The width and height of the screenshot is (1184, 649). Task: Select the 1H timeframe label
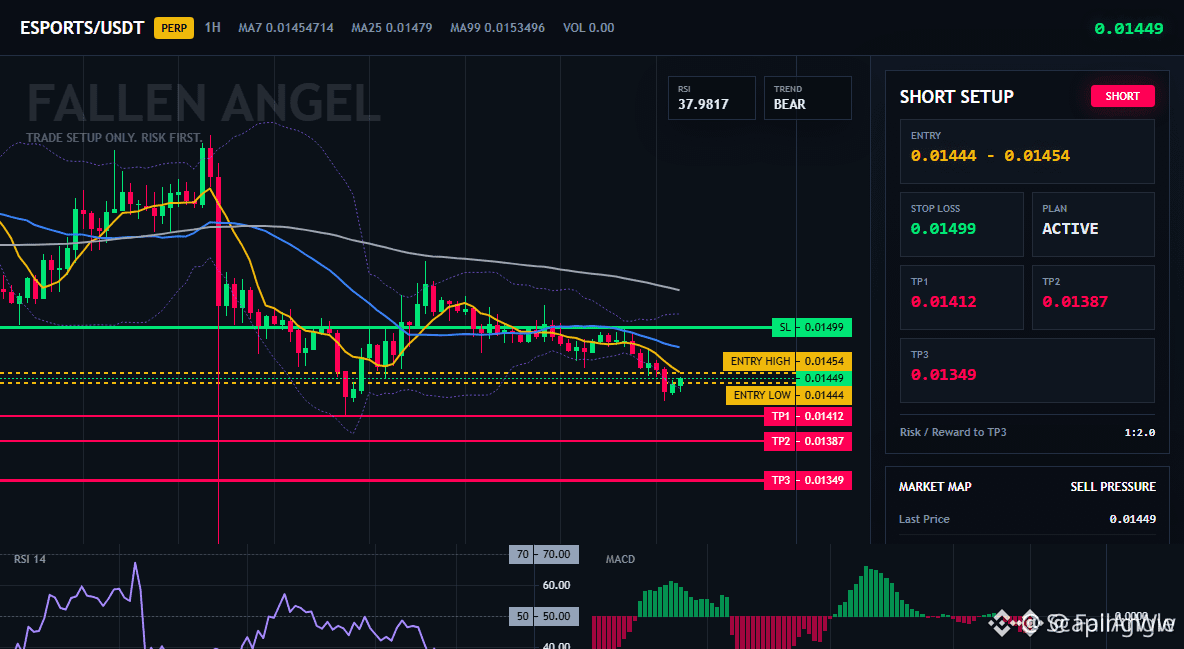213,27
